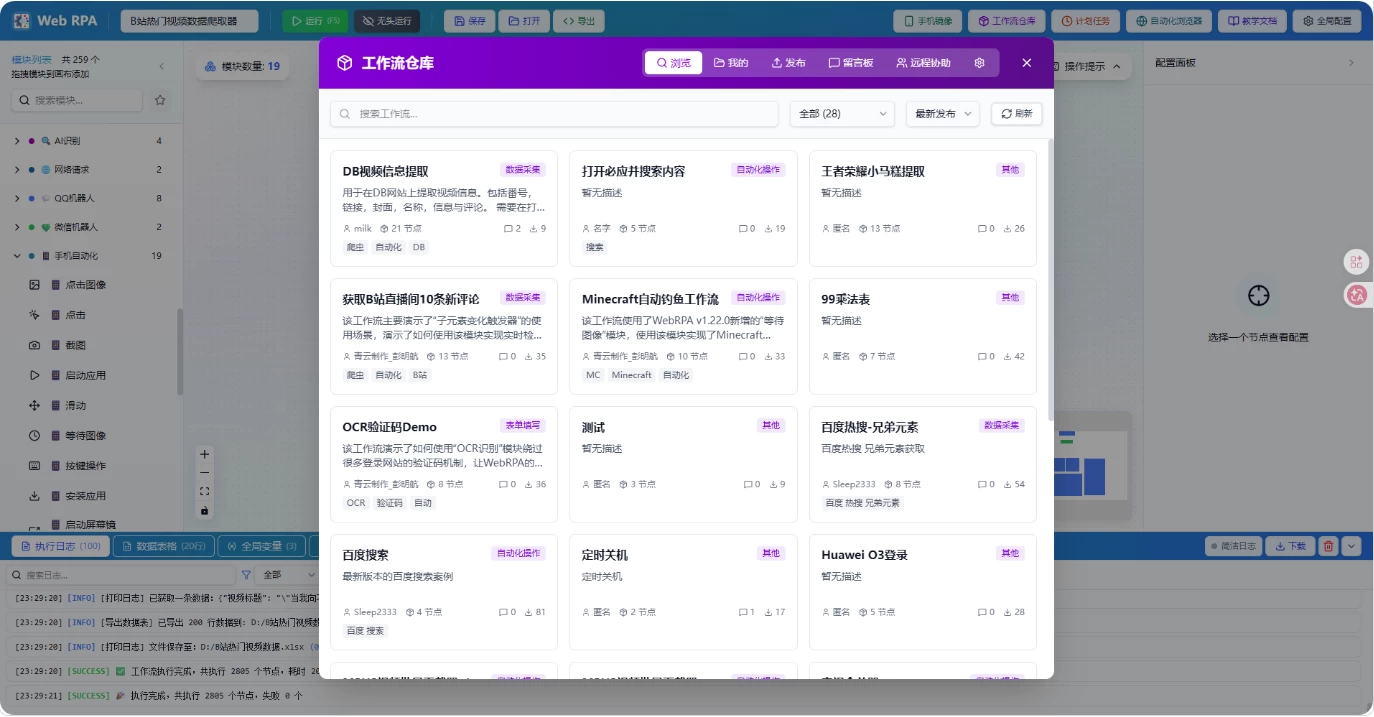Click the 打开 open button

click(x=522, y=21)
